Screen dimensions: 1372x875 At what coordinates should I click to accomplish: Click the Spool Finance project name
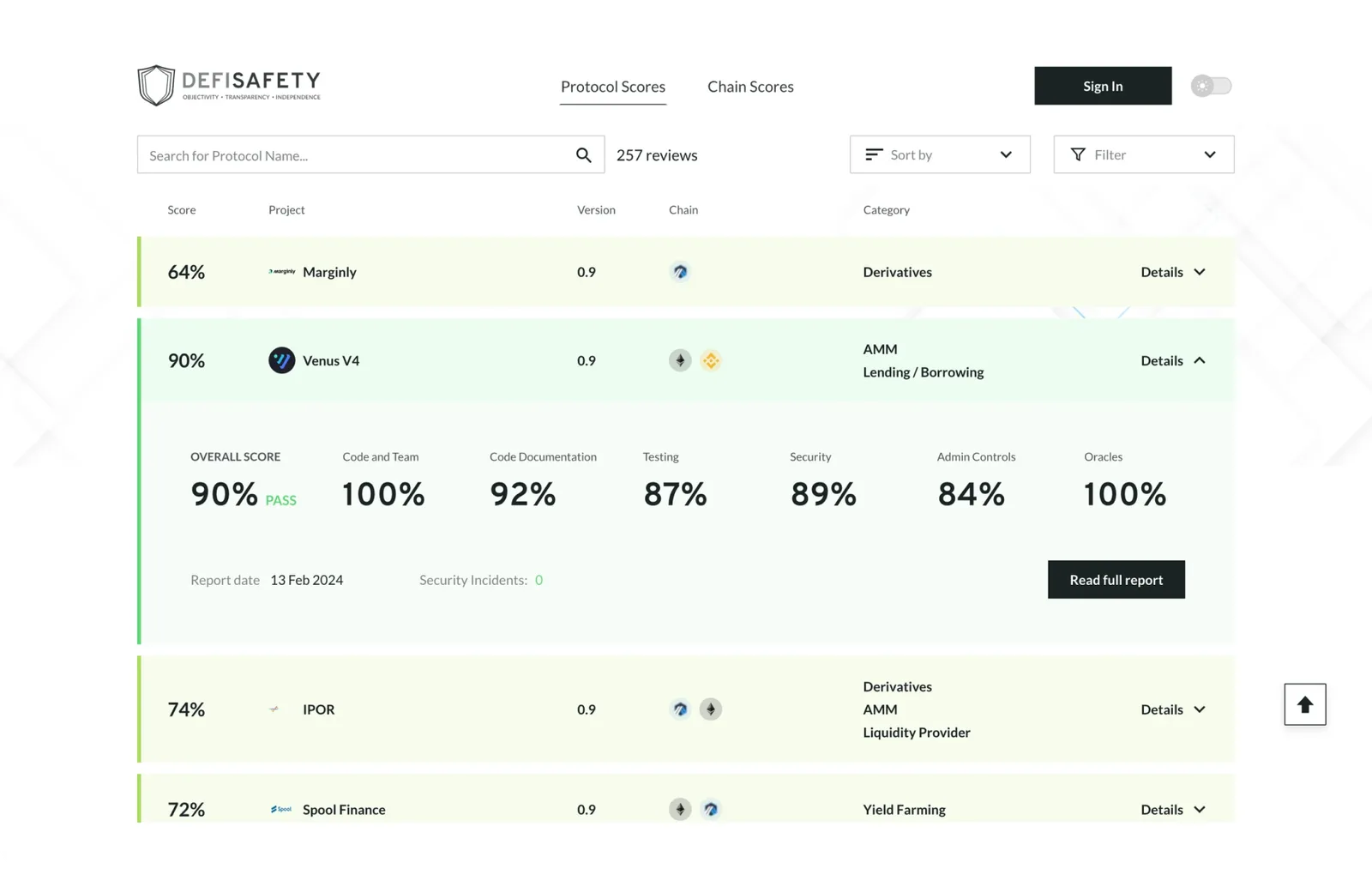(x=344, y=809)
